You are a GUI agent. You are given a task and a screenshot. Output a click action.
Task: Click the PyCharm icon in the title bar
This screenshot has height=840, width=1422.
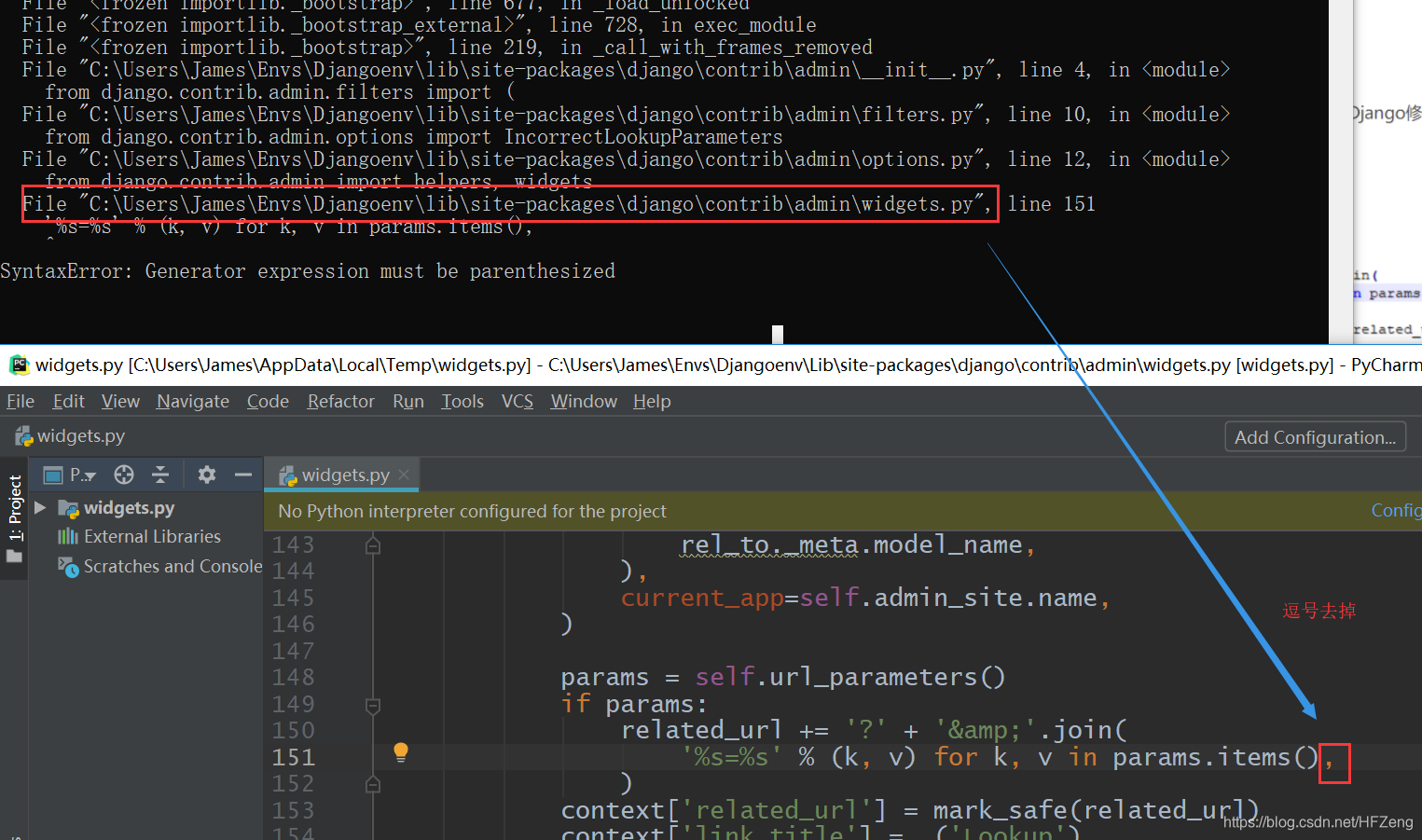click(19, 365)
